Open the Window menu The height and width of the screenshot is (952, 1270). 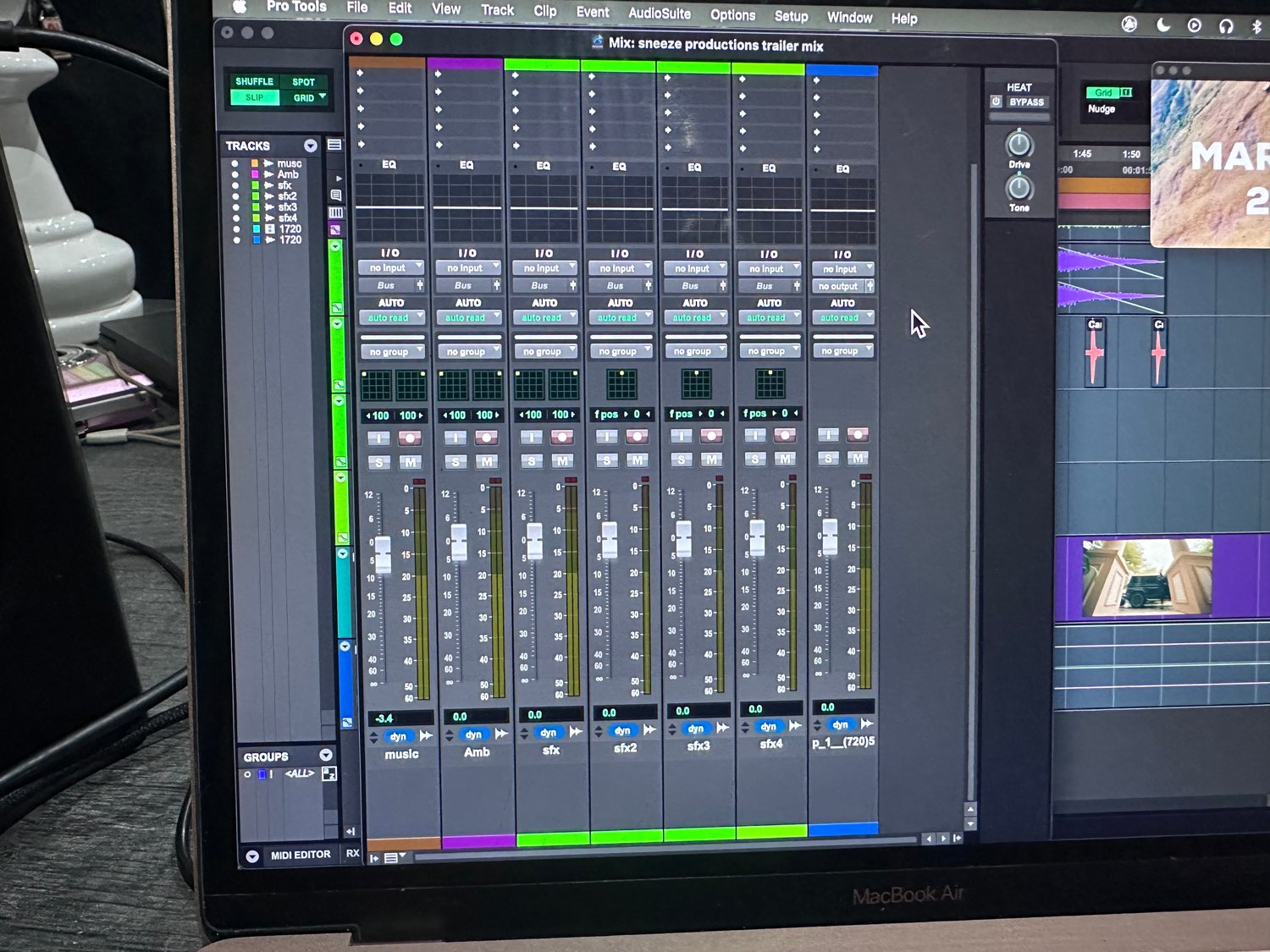click(x=849, y=17)
